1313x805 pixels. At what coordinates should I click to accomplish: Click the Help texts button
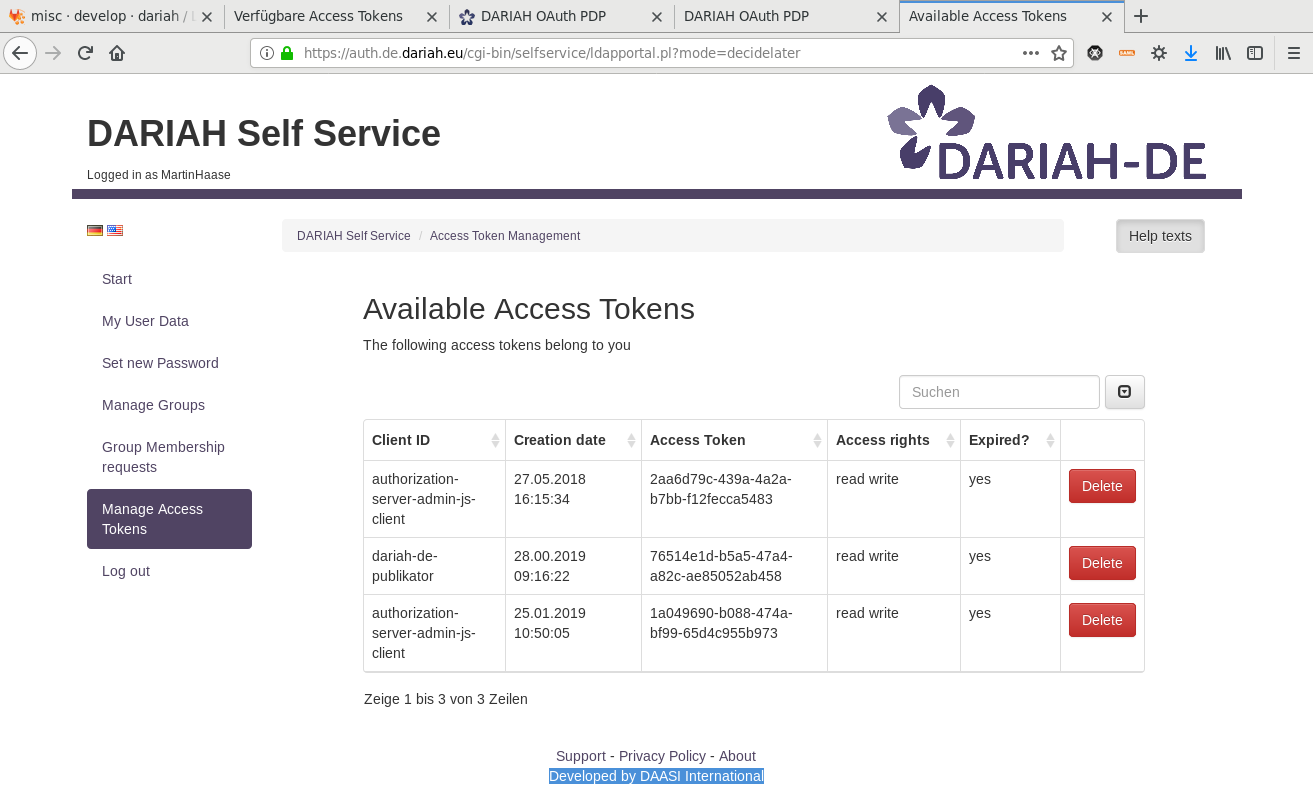(x=1160, y=236)
